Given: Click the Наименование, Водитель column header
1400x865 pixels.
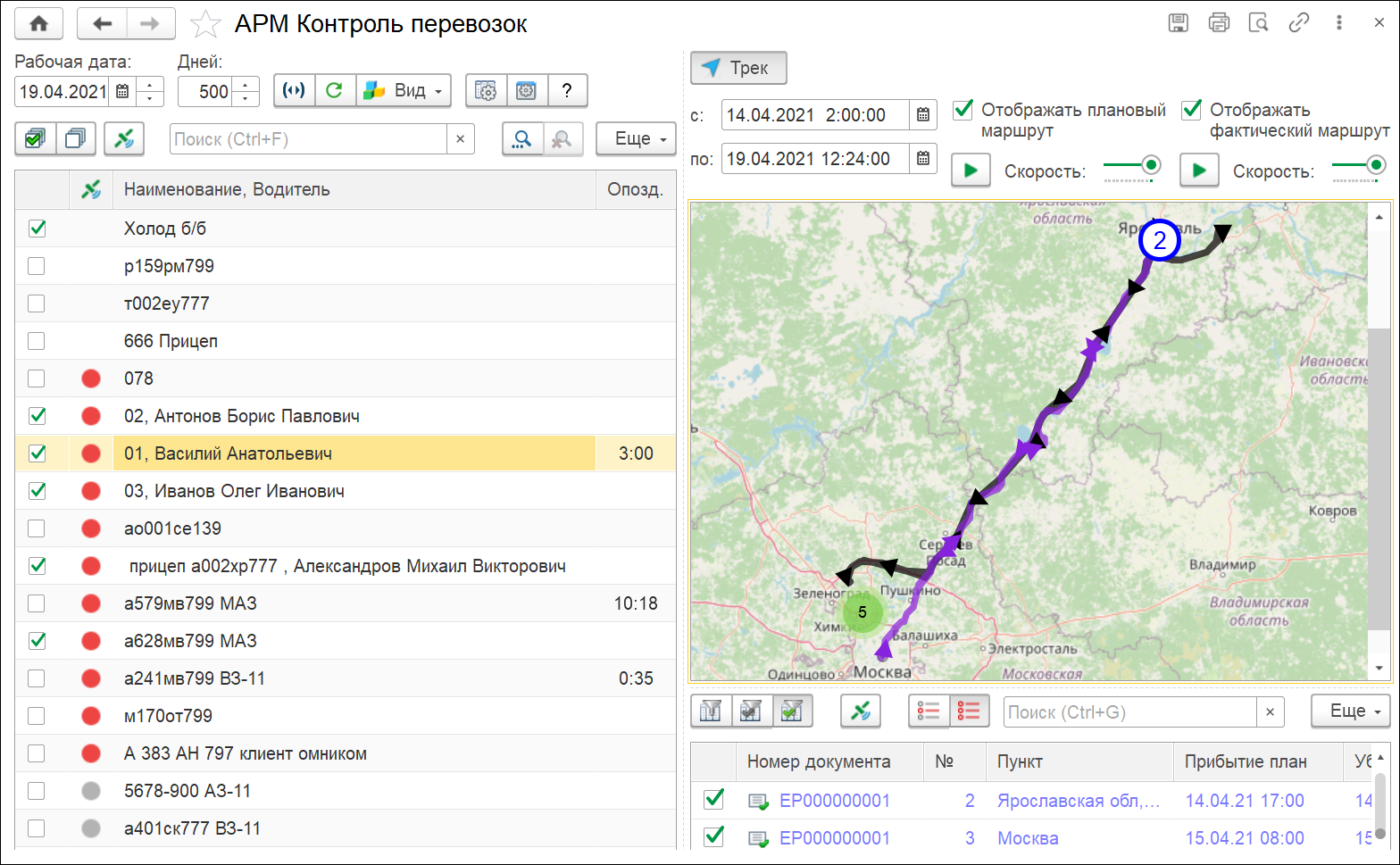Looking at the screenshot, I should (227, 189).
